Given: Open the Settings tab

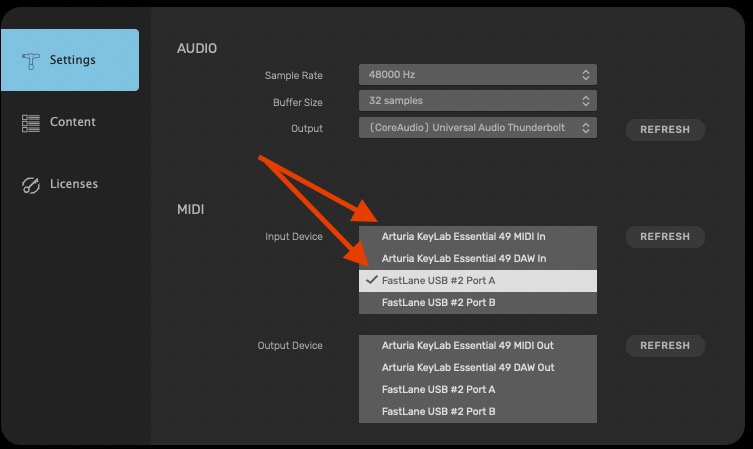Looking at the screenshot, I should point(70,60).
